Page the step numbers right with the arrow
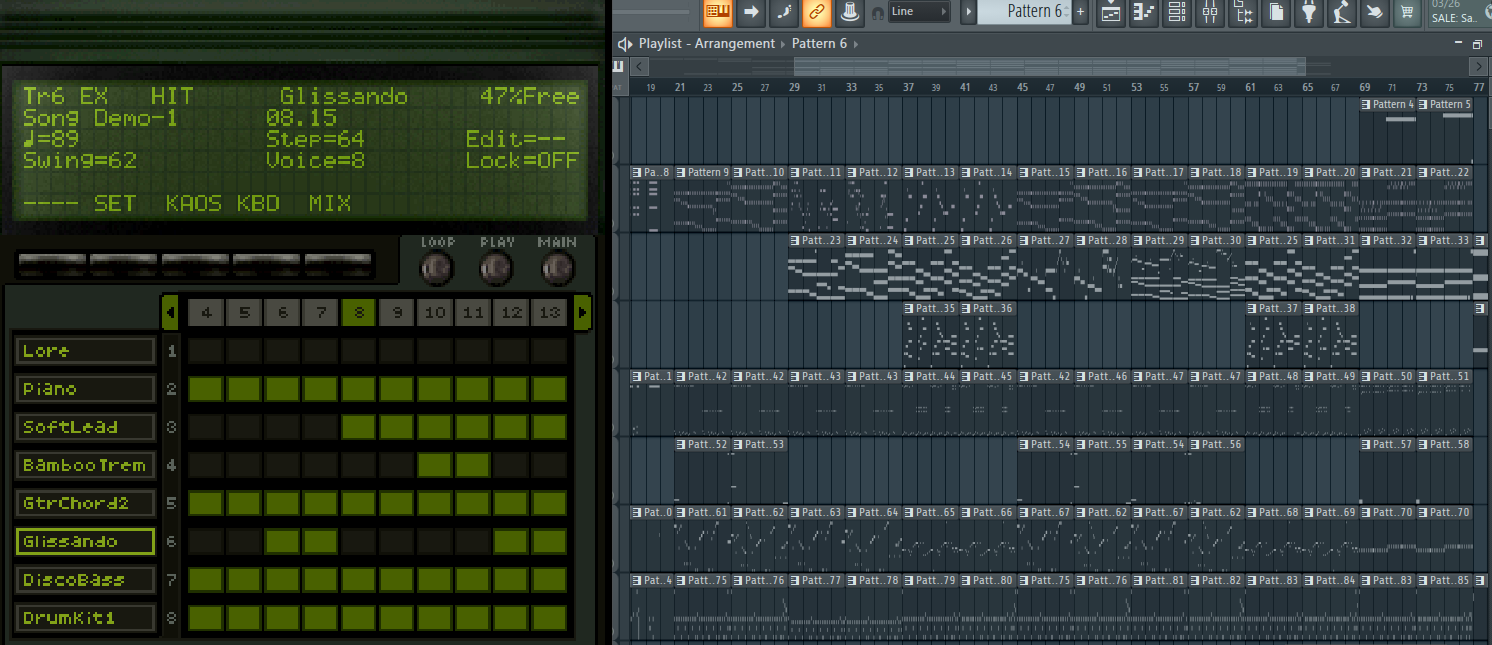This screenshot has width=1492, height=645. [583, 313]
